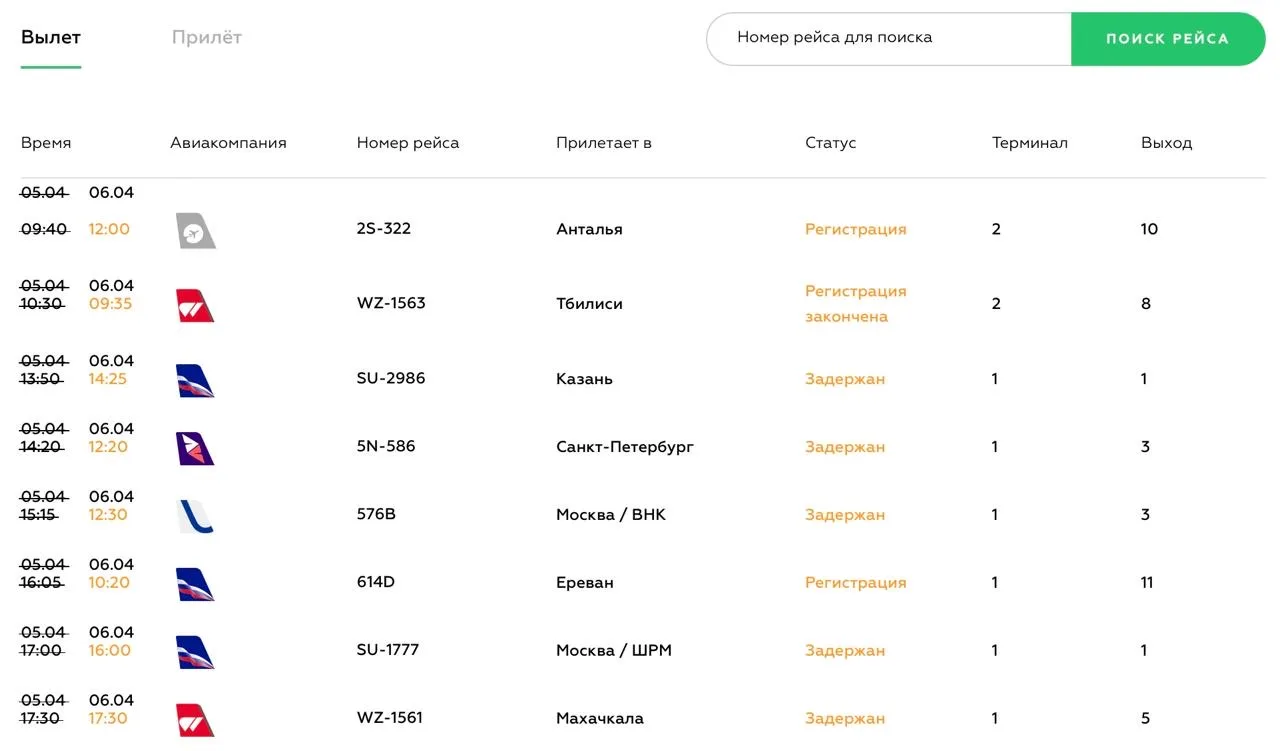
Task: Click Регистрация закончена status for Тбилиси
Action: point(856,304)
